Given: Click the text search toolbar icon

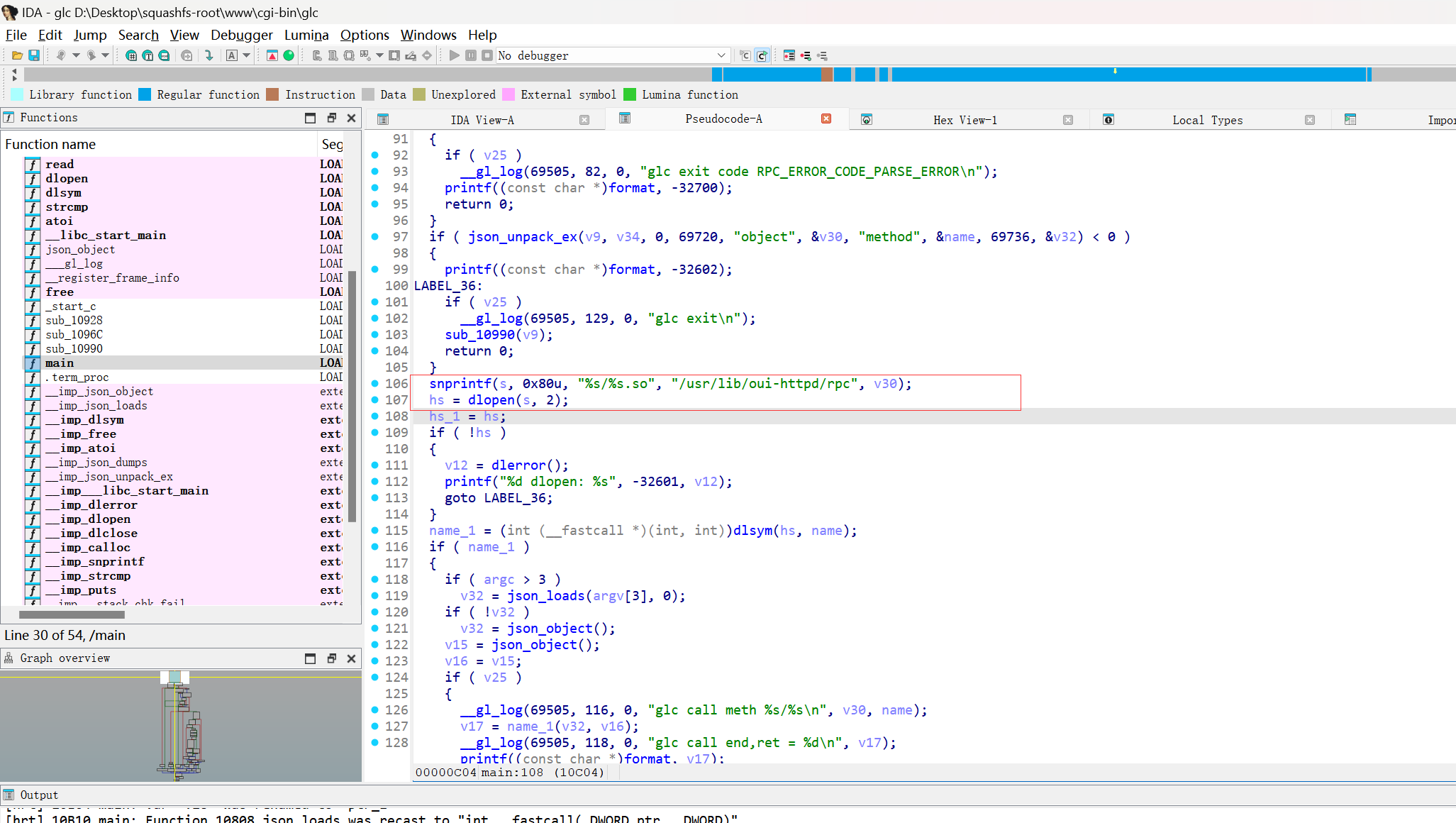Looking at the screenshot, I should coord(148,55).
